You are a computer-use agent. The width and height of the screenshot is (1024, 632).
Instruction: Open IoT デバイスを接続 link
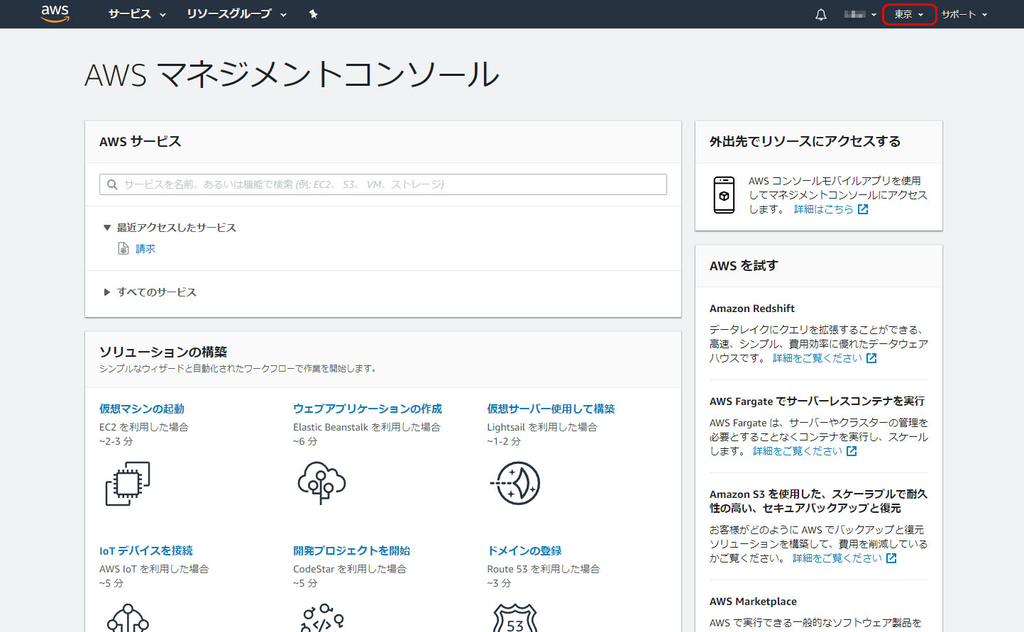pyautogui.click(x=146, y=551)
